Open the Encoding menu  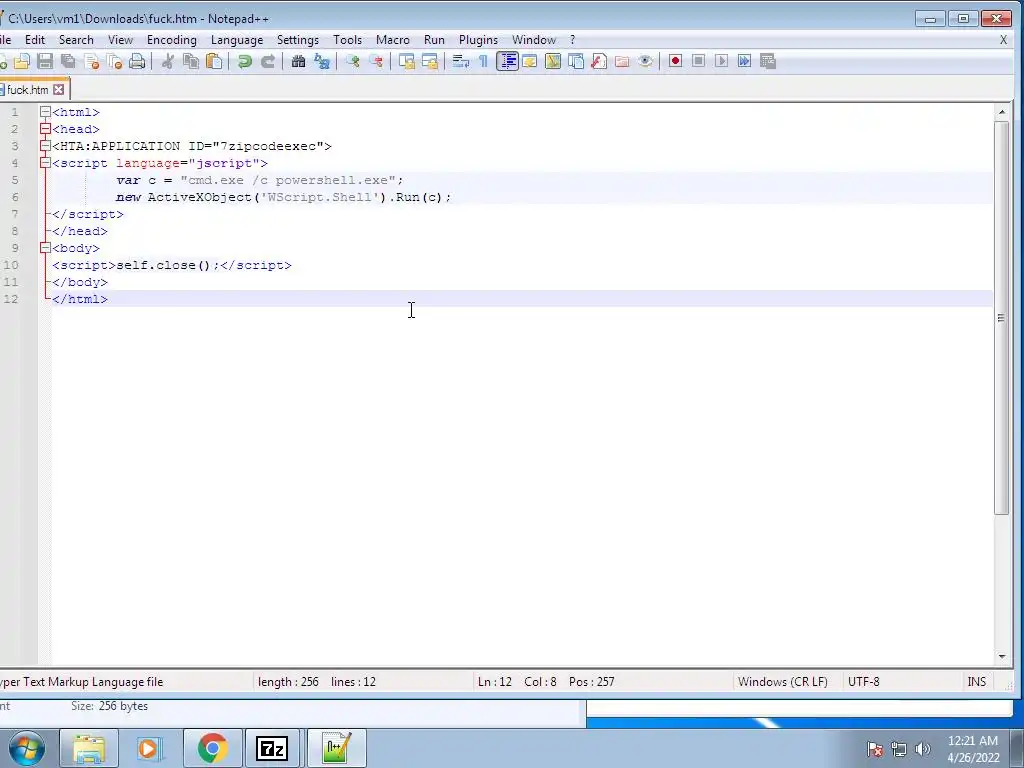point(172,40)
